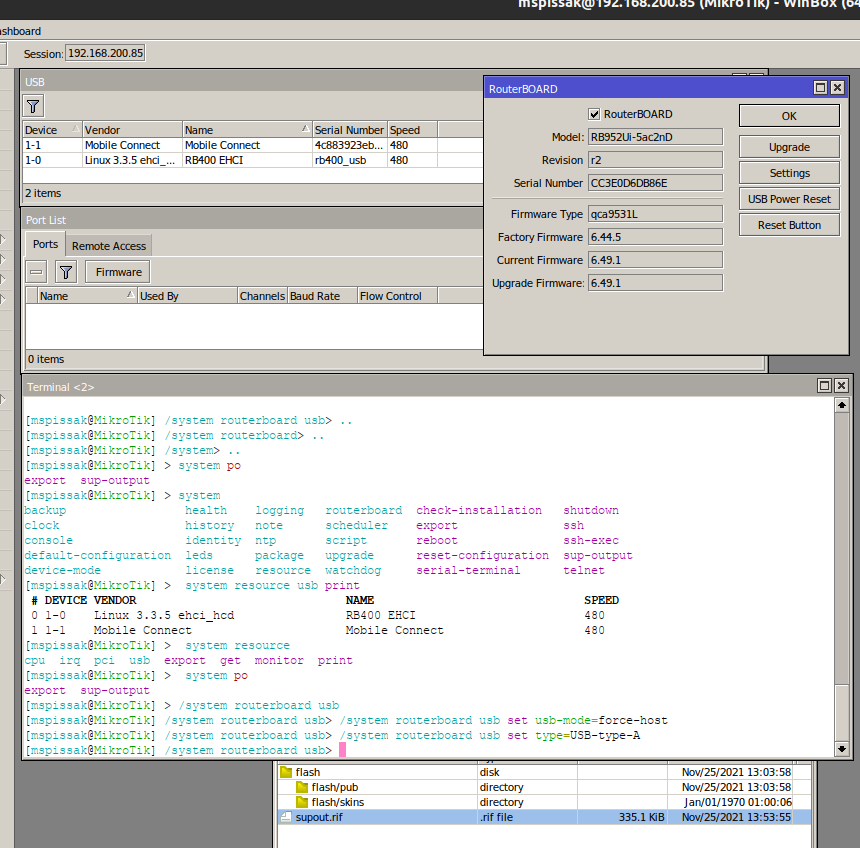Sort by the Device column header
The width and height of the screenshot is (860, 848).
[50, 129]
